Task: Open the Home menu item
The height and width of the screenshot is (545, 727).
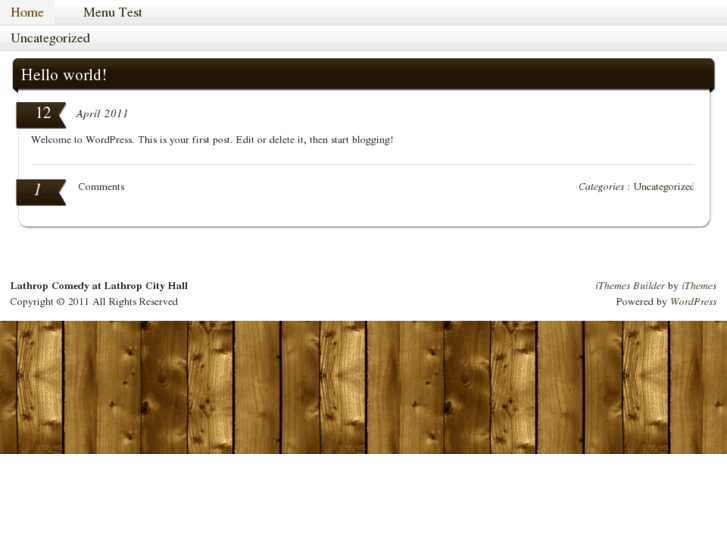Action: click(x=27, y=13)
